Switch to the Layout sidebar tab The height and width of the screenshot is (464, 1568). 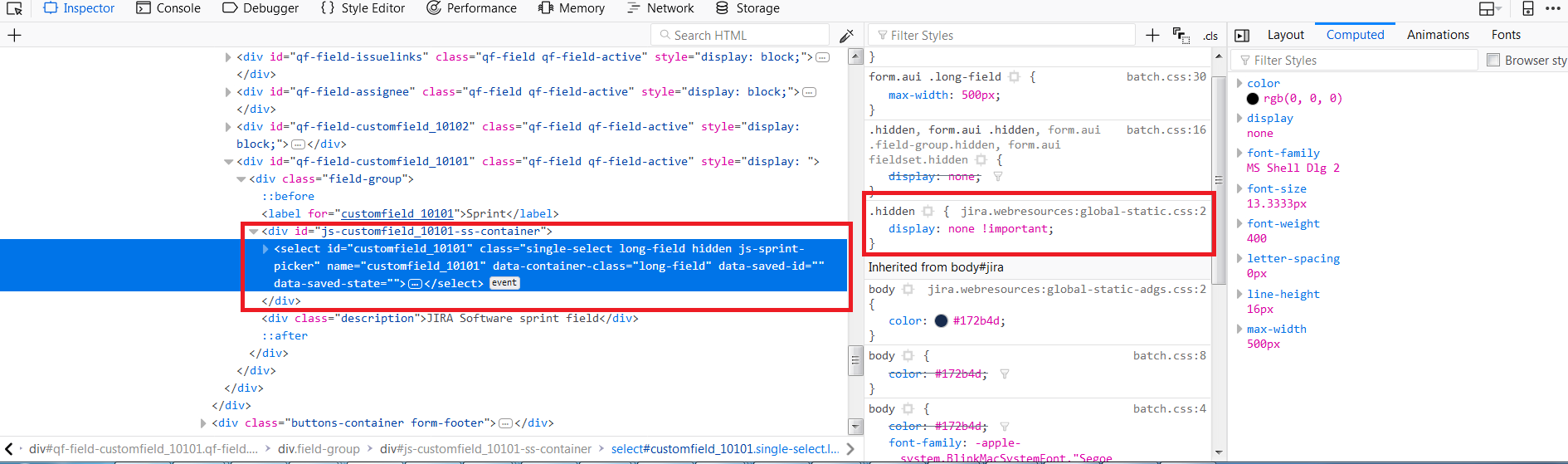1285,35
